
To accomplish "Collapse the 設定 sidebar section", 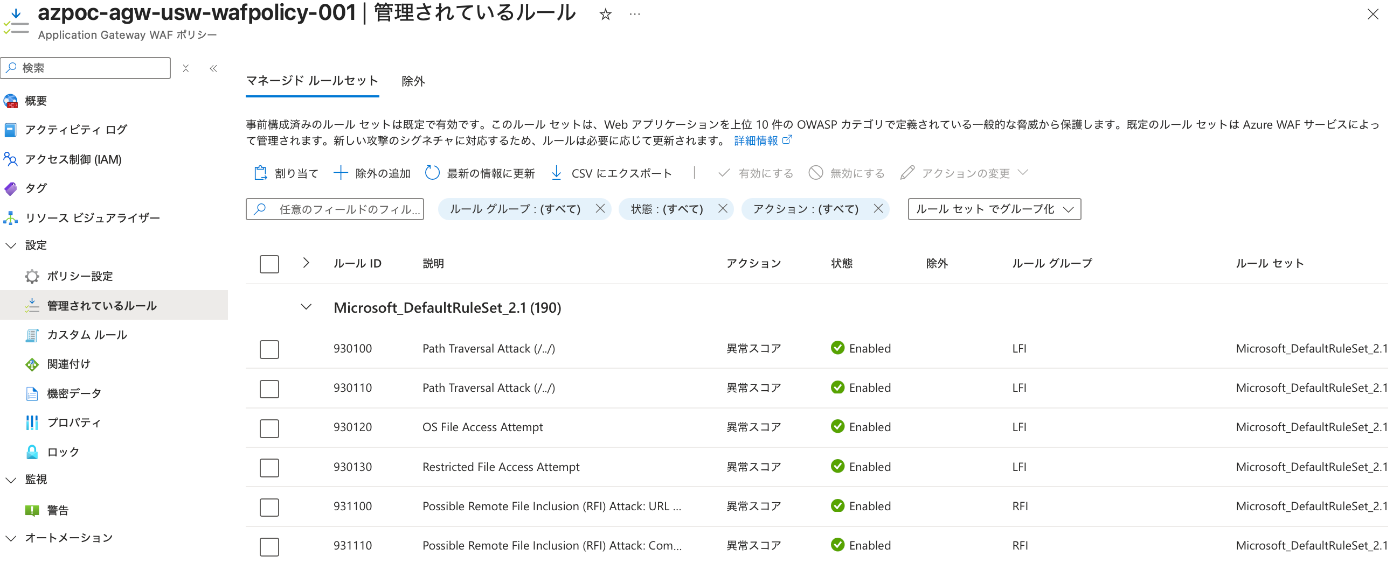I will pyautogui.click(x=11, y=246).
